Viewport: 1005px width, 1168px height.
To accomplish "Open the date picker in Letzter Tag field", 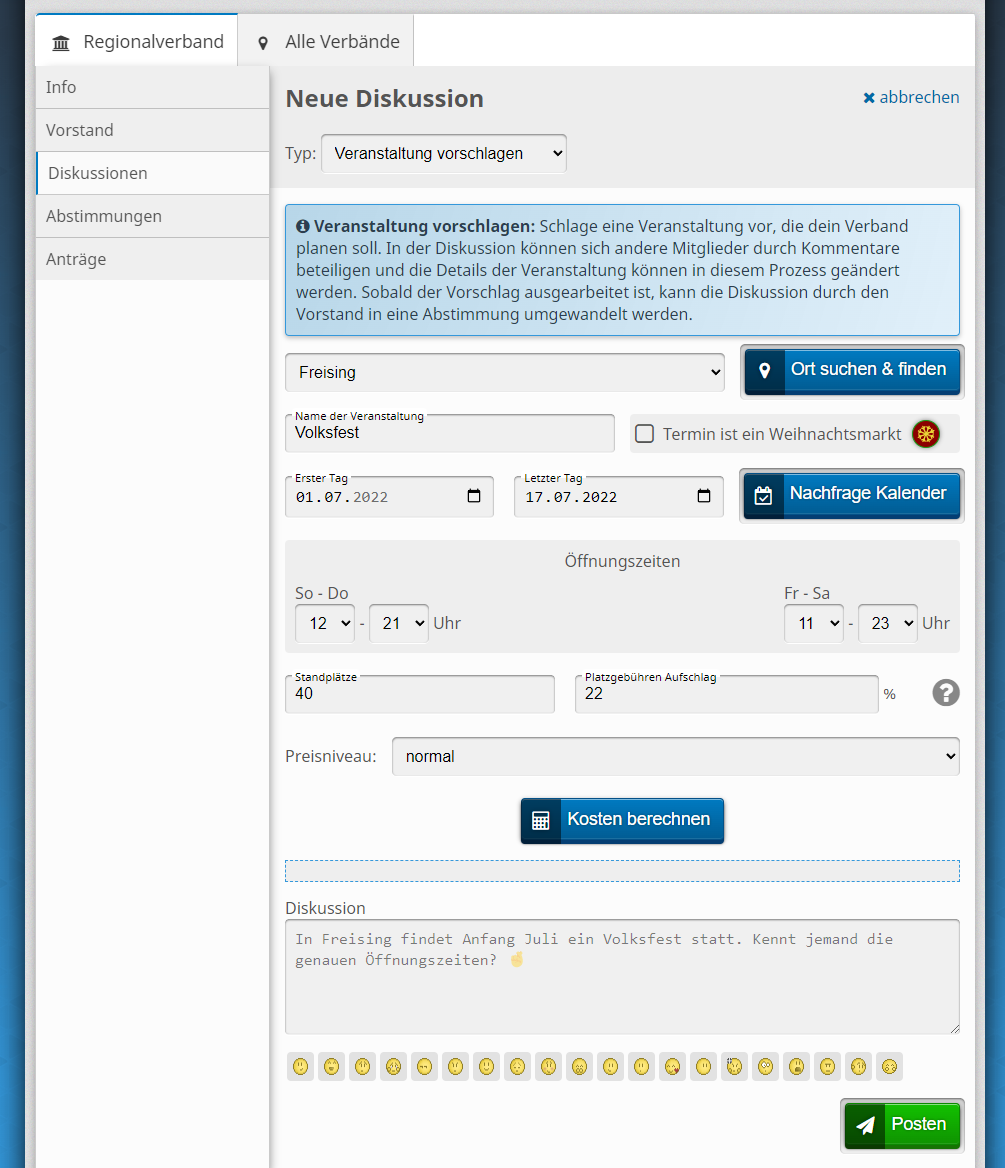I will [x=704, y=497].
